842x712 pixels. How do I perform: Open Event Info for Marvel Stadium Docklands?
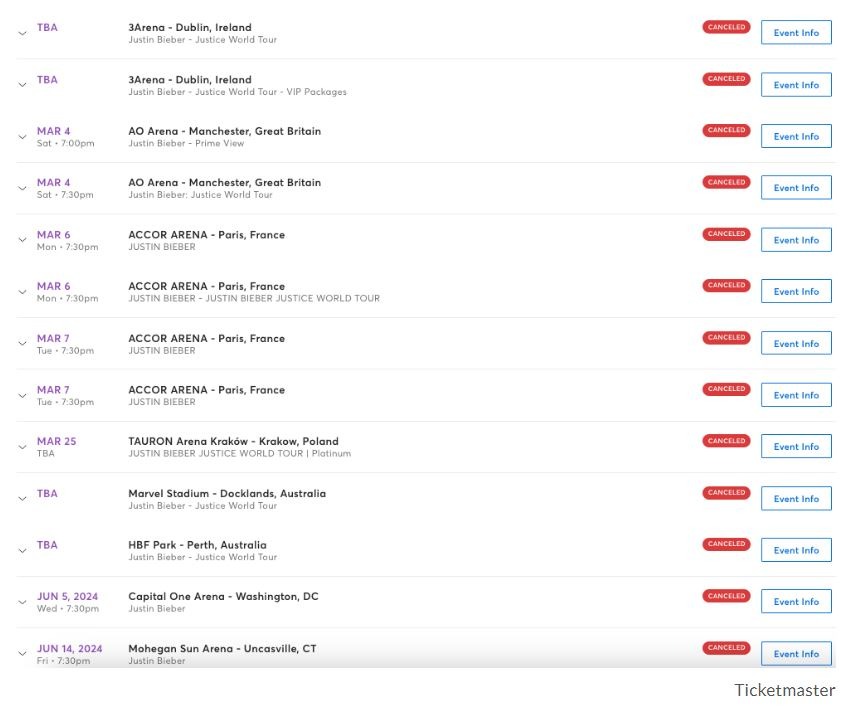point(795,499)
